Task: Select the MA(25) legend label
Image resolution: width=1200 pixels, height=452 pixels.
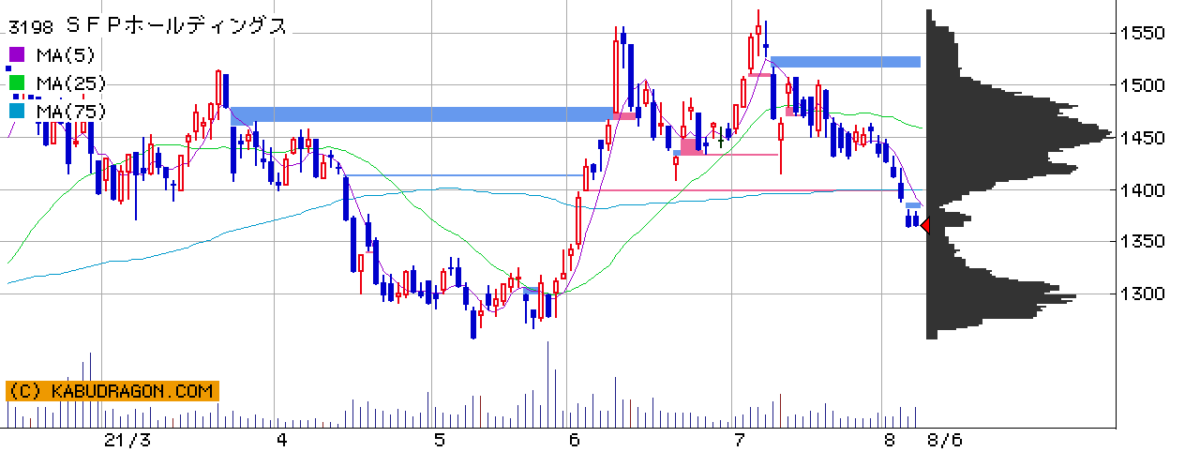Action: click(69, 83)
